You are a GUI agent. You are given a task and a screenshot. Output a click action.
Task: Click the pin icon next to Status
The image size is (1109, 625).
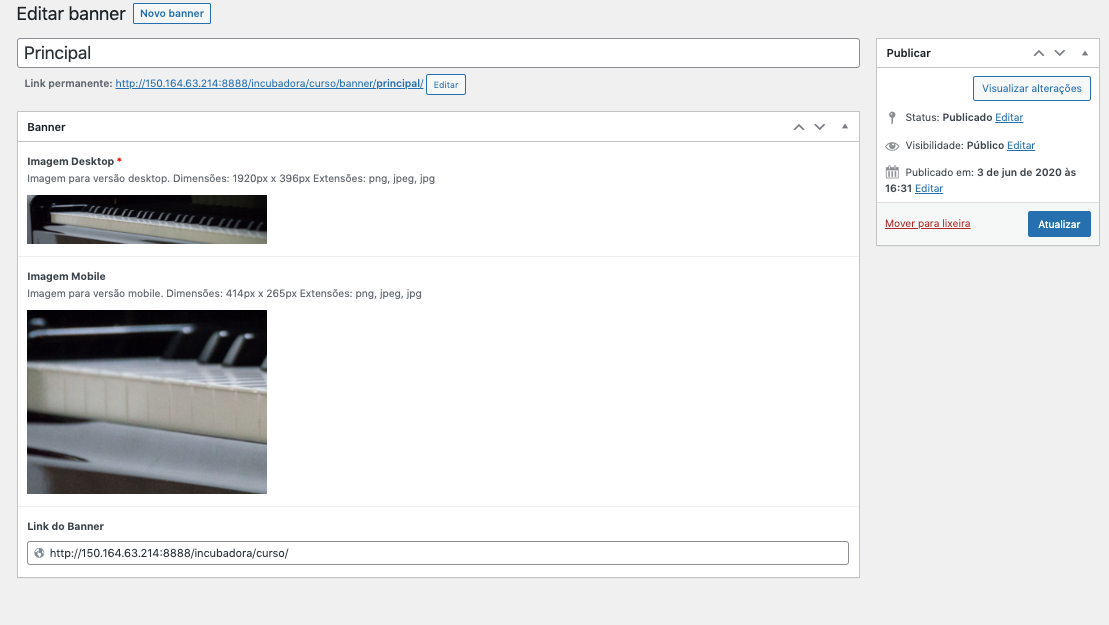click(x=892, y=118)
